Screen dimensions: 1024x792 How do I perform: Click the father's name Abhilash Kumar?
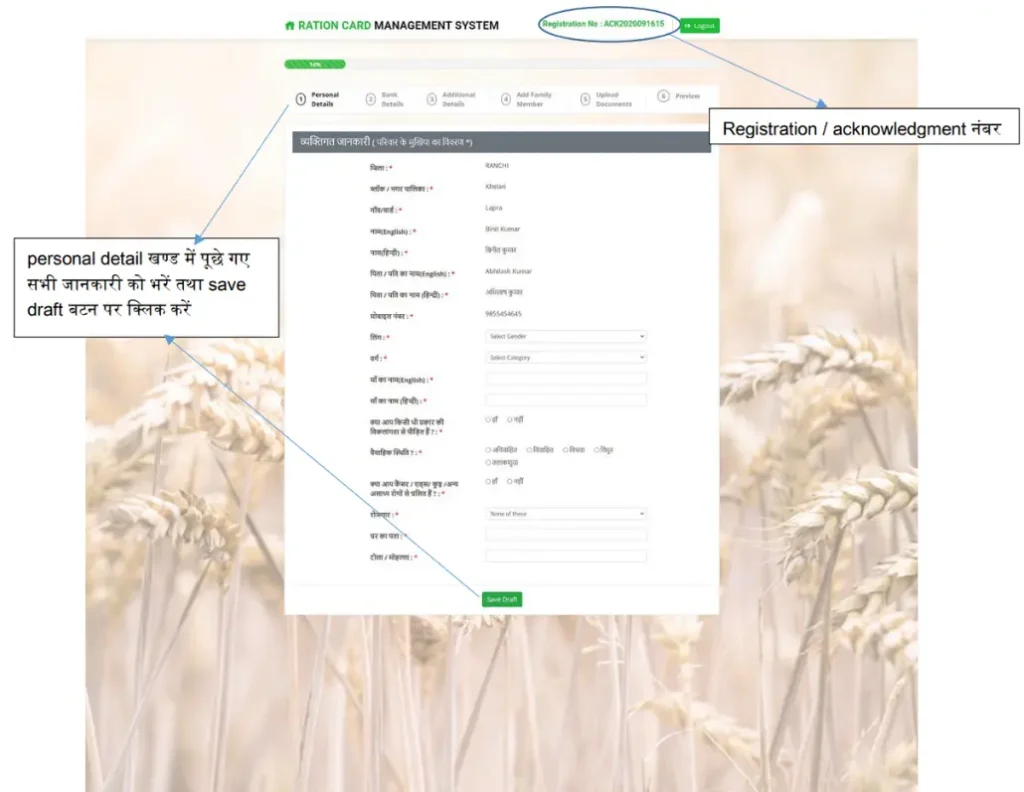tap(509, 271)
